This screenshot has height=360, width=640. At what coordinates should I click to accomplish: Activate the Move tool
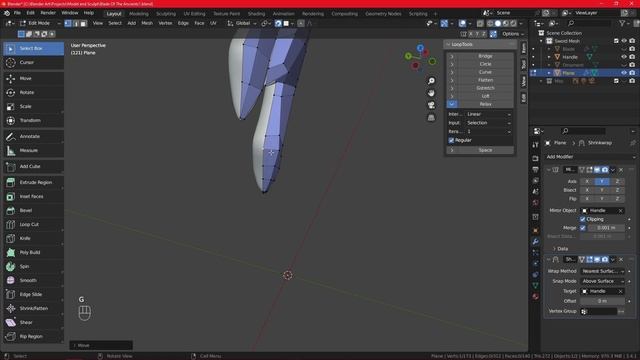33,78
